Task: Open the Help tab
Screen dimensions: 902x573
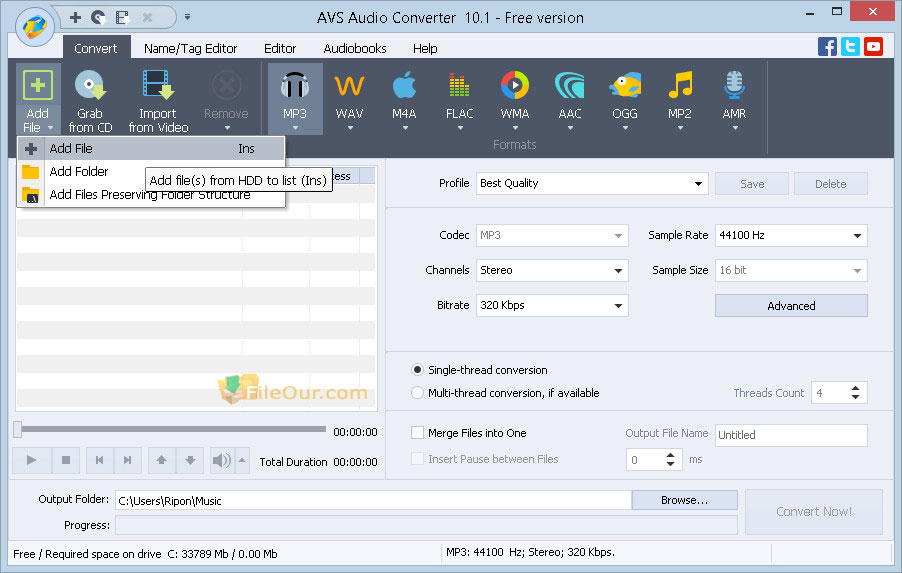Action: [425, 48]
